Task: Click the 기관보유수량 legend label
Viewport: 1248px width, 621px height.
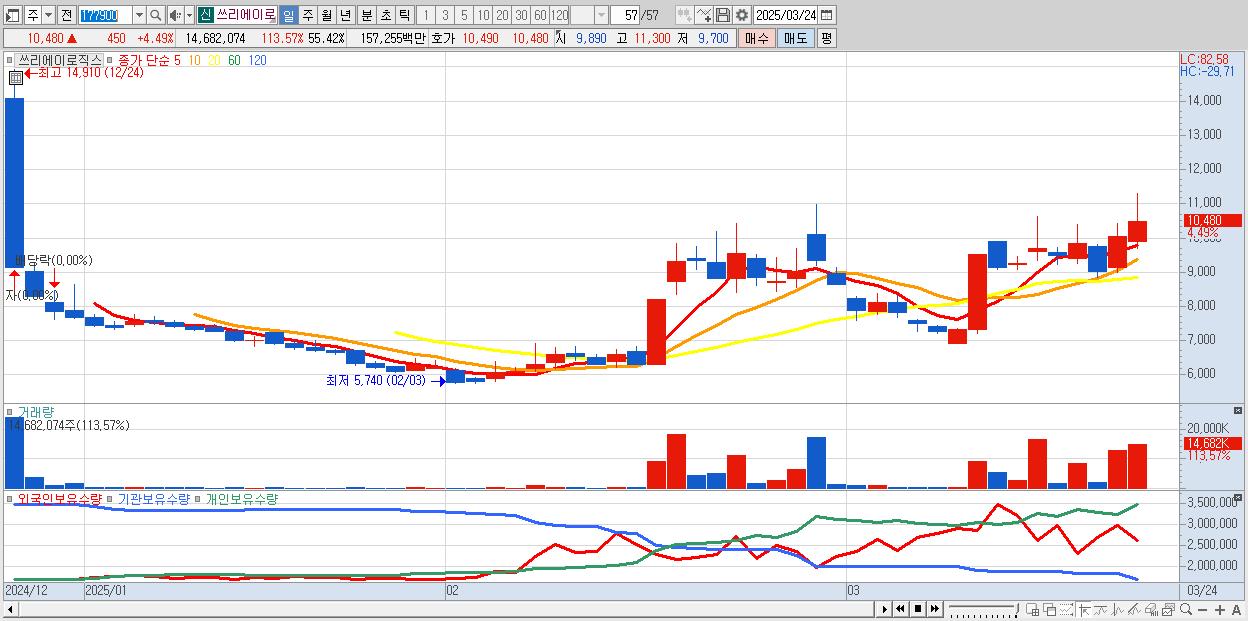Action: [154, 498]
